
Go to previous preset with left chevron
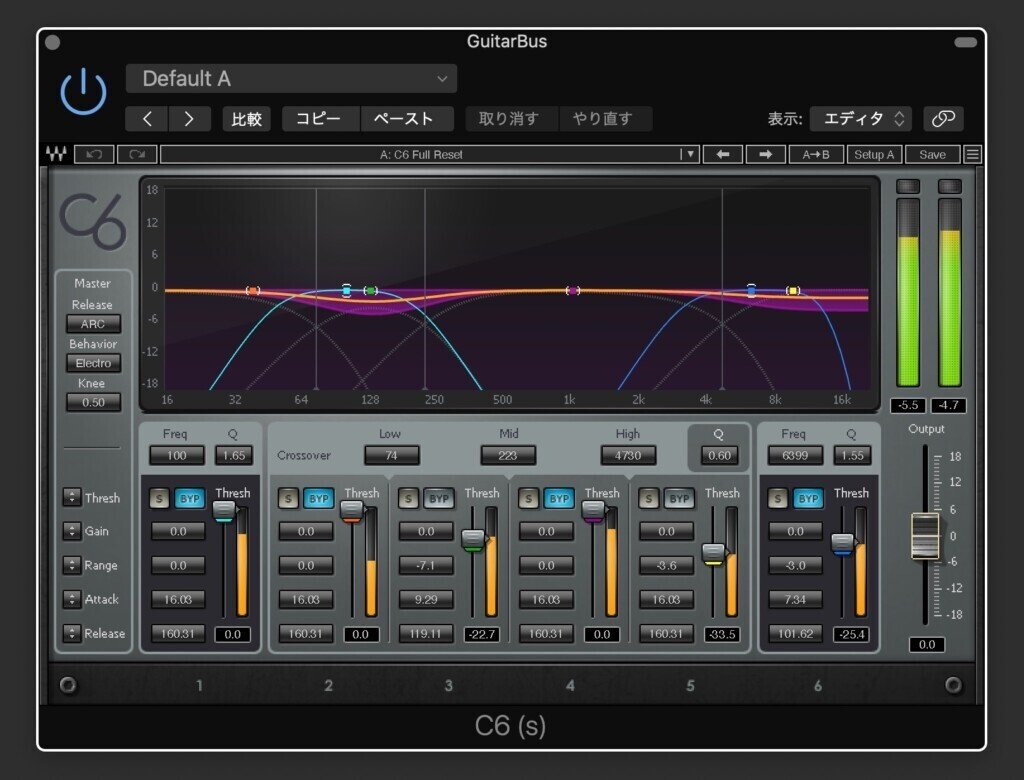[x=147, y=119]
